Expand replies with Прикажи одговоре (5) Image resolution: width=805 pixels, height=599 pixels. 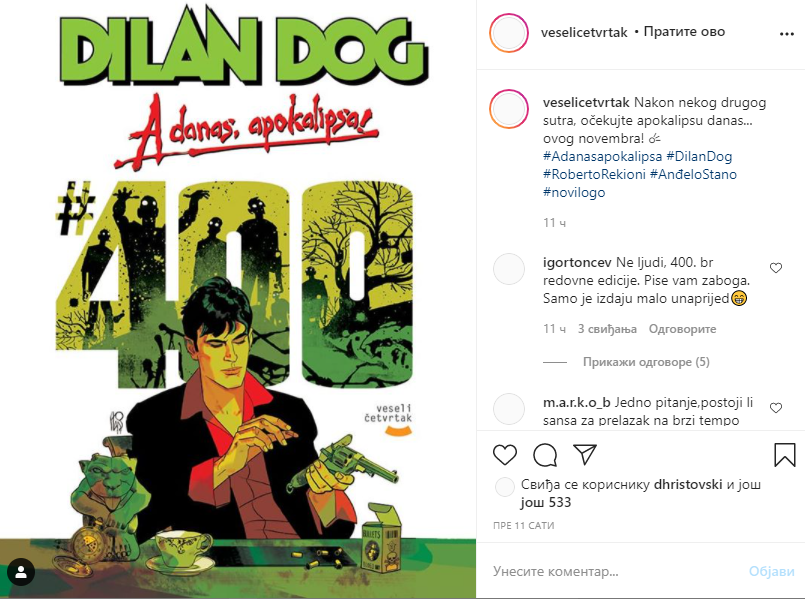point(646,362)
